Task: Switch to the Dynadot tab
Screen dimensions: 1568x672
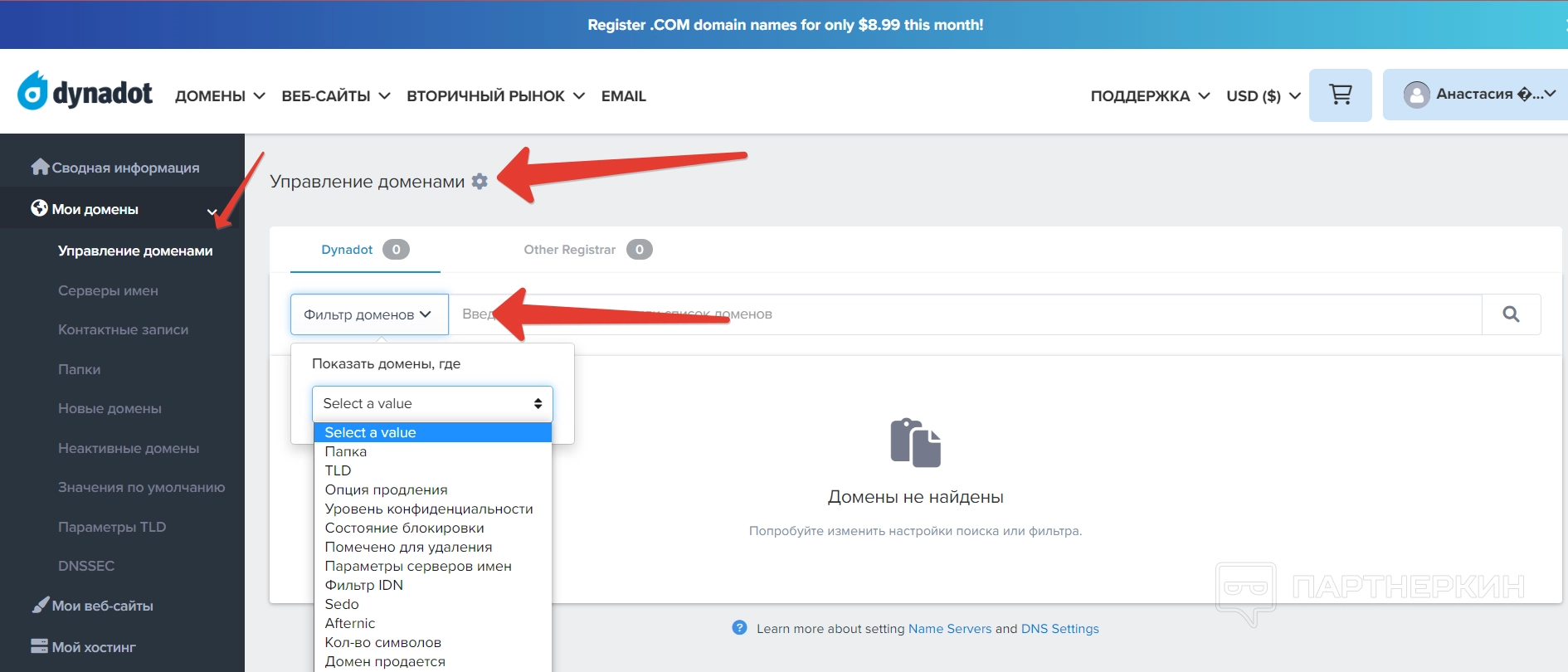Action: [x=365, y=250]
